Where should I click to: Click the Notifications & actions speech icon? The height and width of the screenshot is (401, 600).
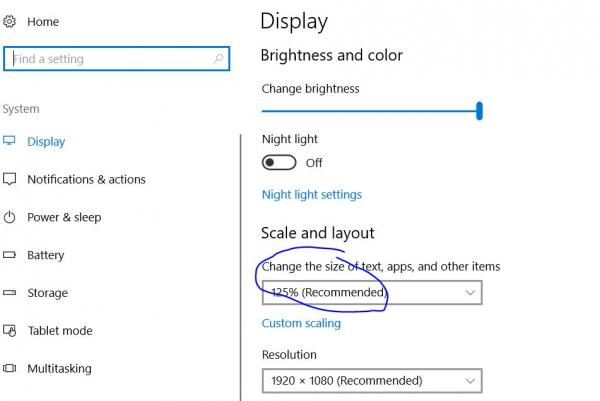[x=9, y=179]
